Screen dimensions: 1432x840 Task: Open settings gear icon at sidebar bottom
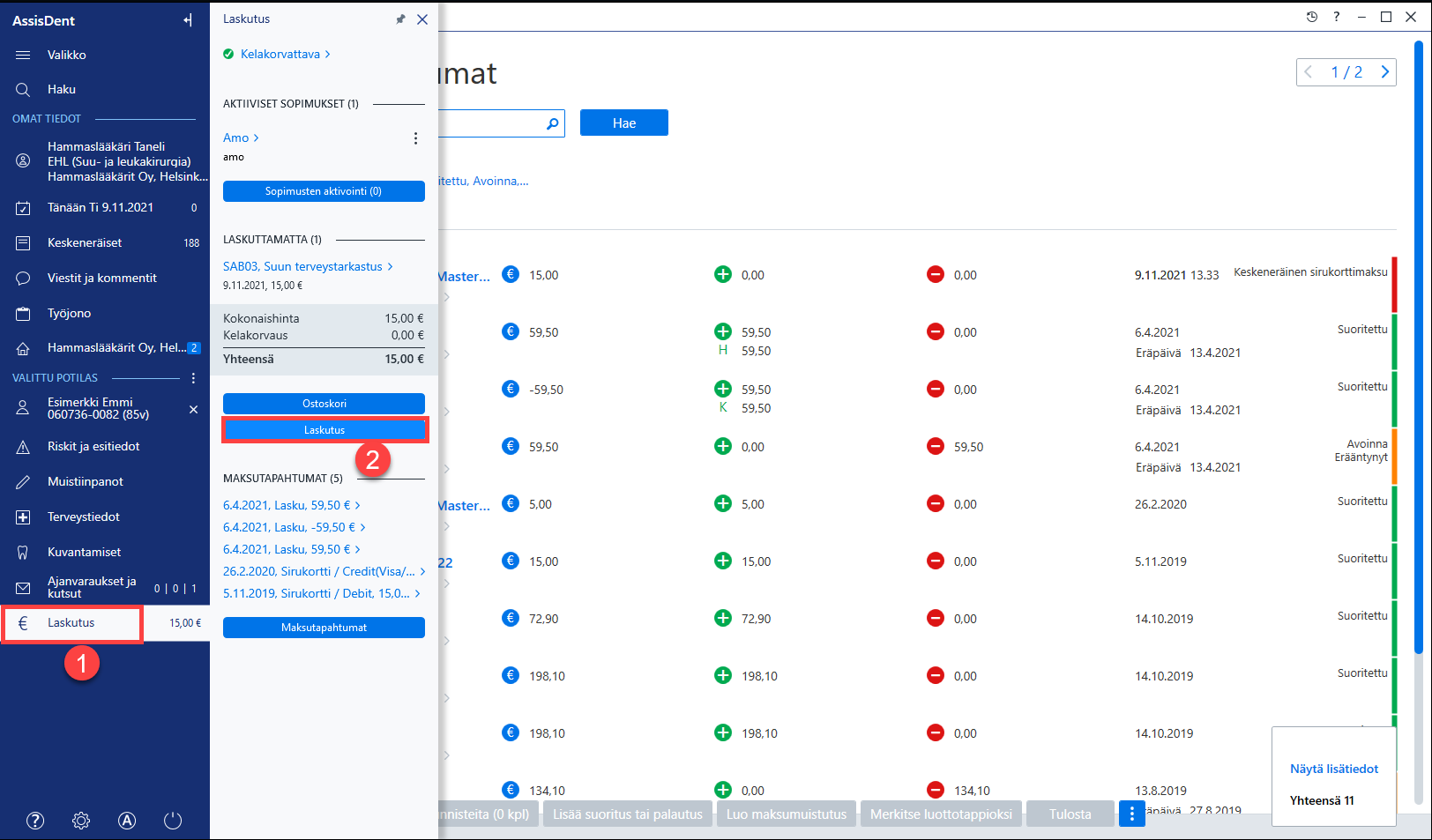tap(81, 821)
